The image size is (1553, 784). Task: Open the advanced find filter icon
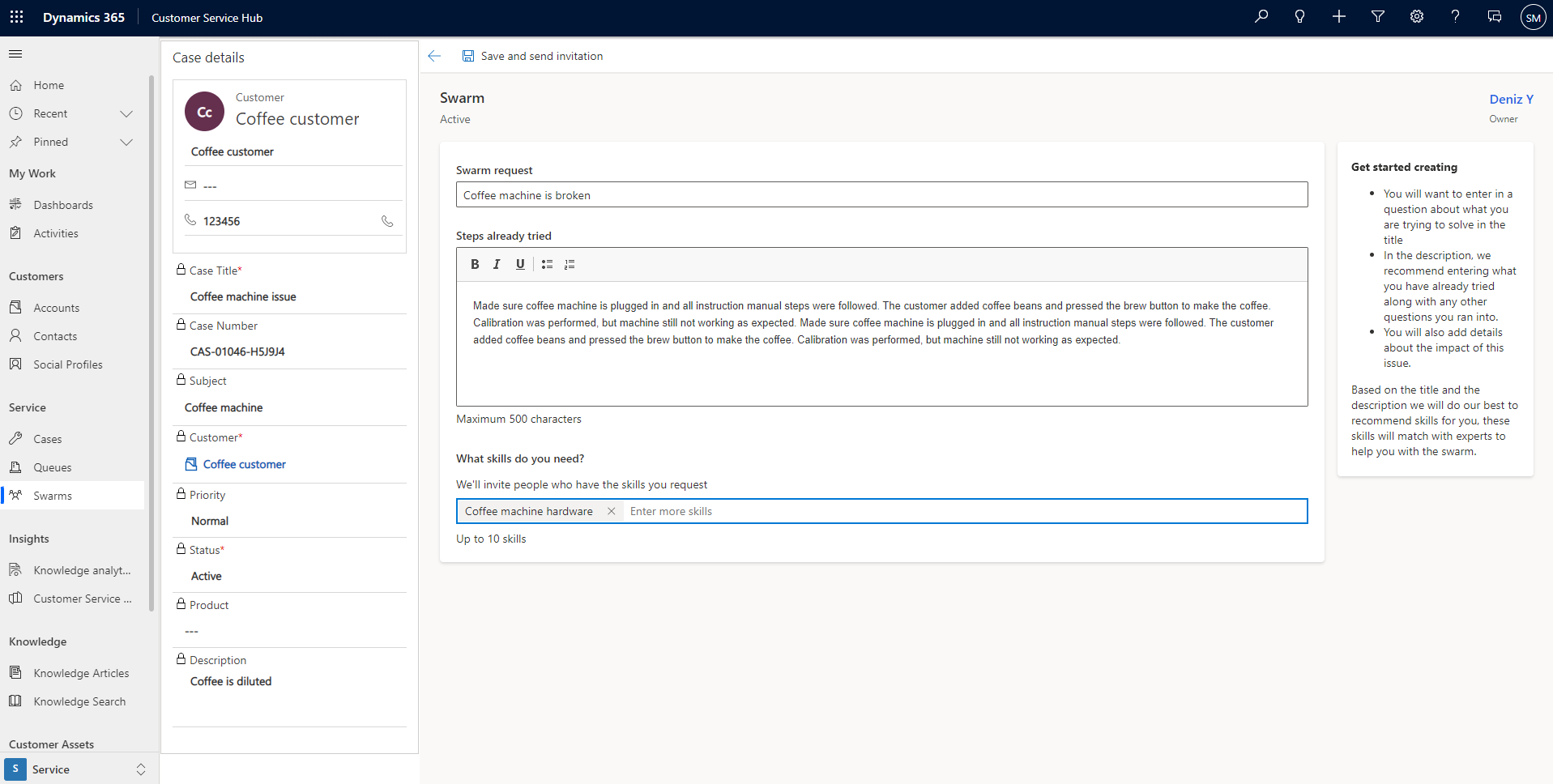click(1378, 16)
